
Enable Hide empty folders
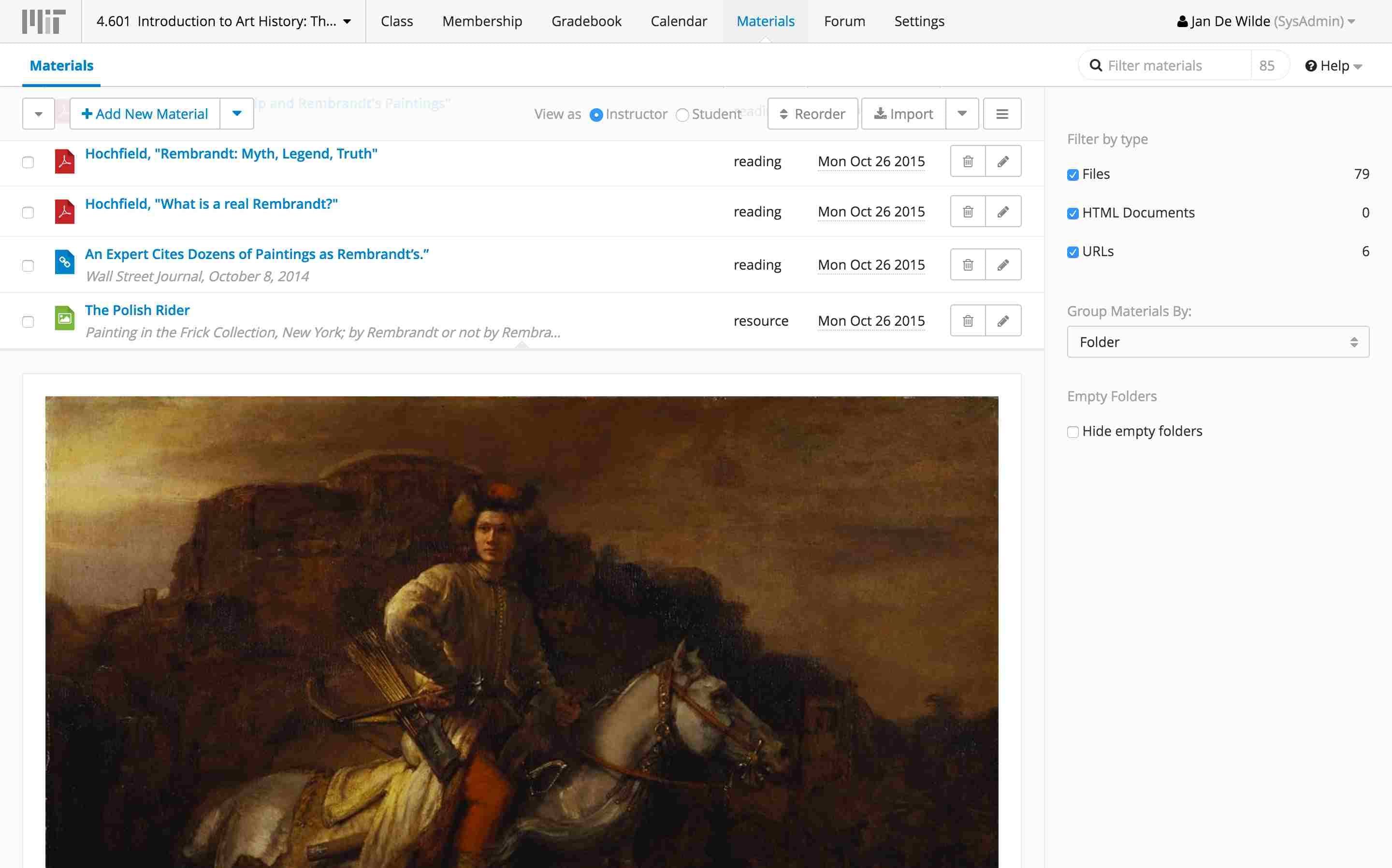pyautogui.click(x=1072, y=432)
